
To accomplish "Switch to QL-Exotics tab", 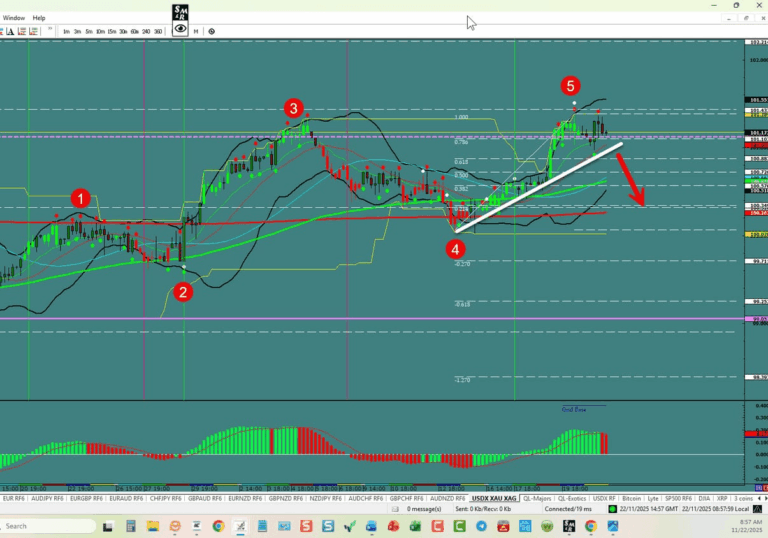I will [x=572, y=498].
